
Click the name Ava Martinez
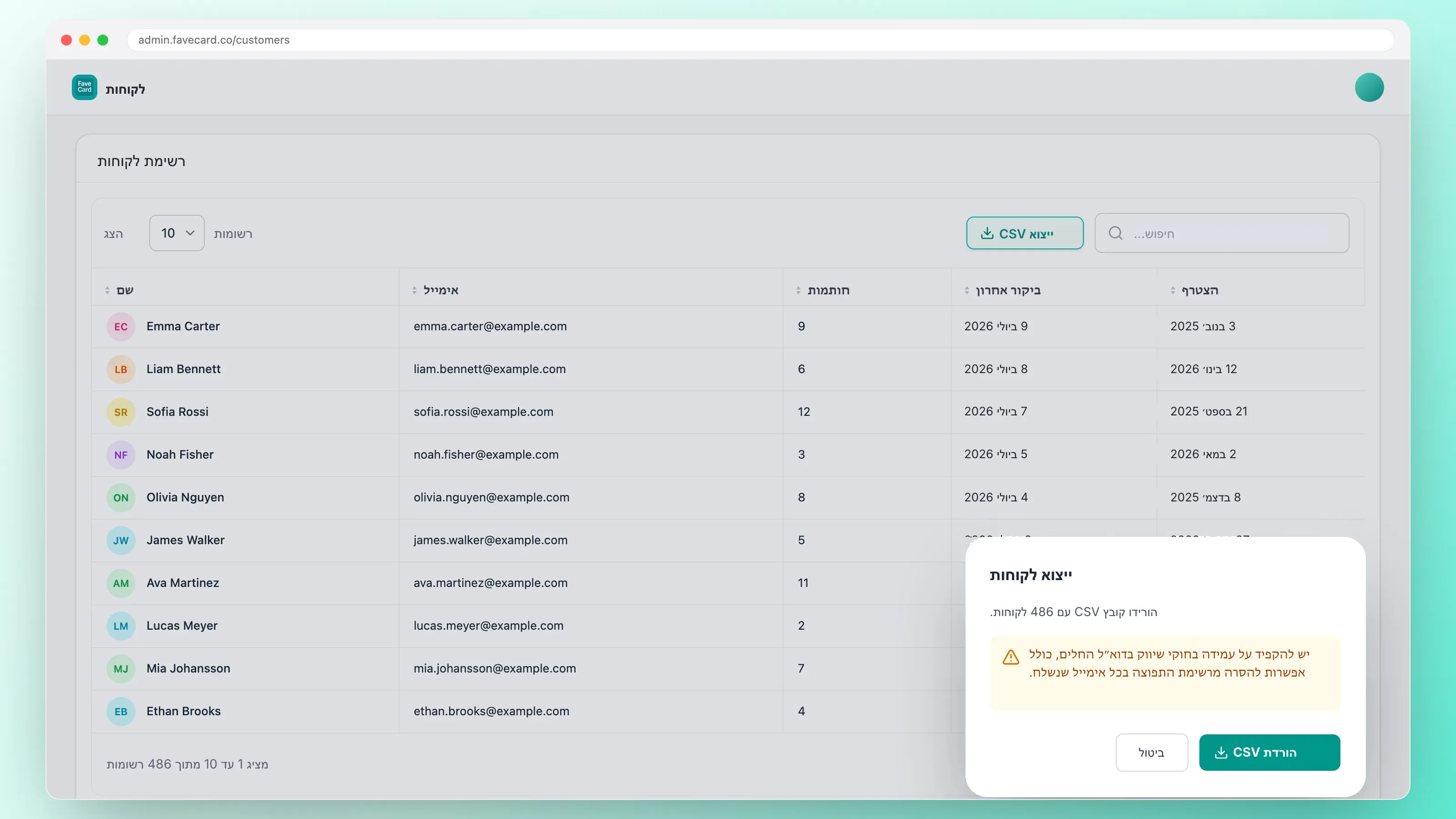(182, 583)
